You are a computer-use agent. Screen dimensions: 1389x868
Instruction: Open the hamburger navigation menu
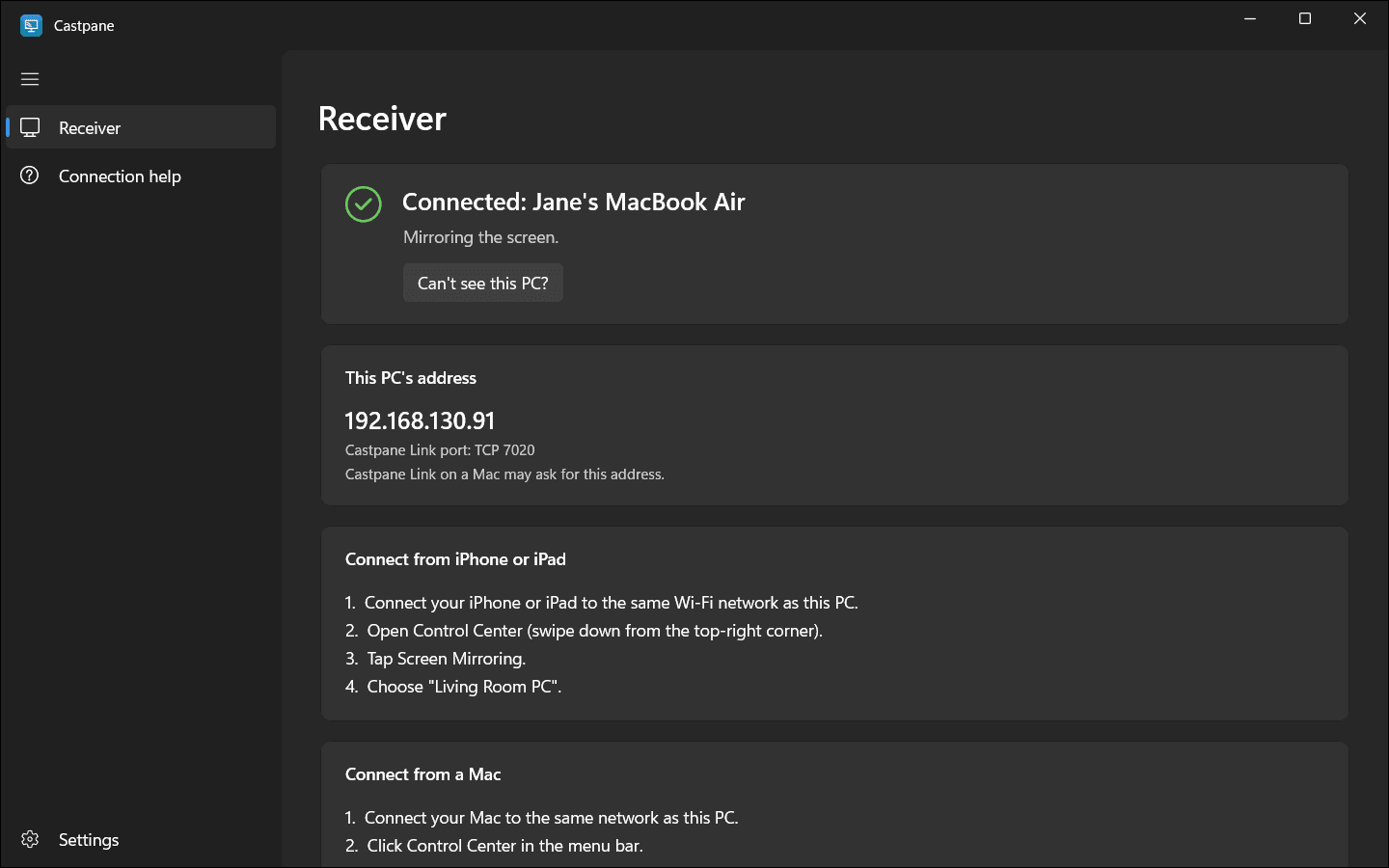click(x=30, y=79)
